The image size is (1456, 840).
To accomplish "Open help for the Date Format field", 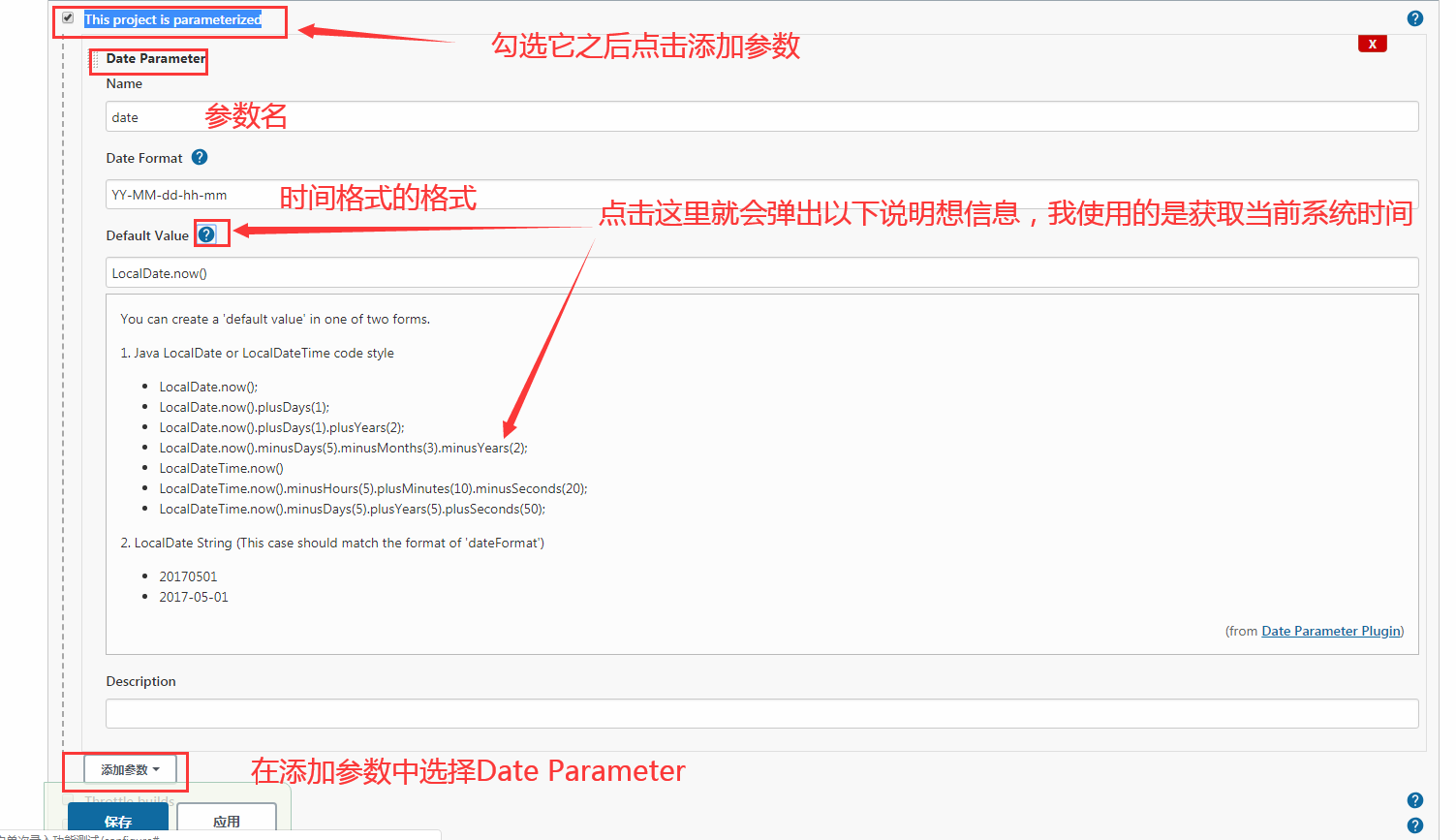I will coord(200,157).
